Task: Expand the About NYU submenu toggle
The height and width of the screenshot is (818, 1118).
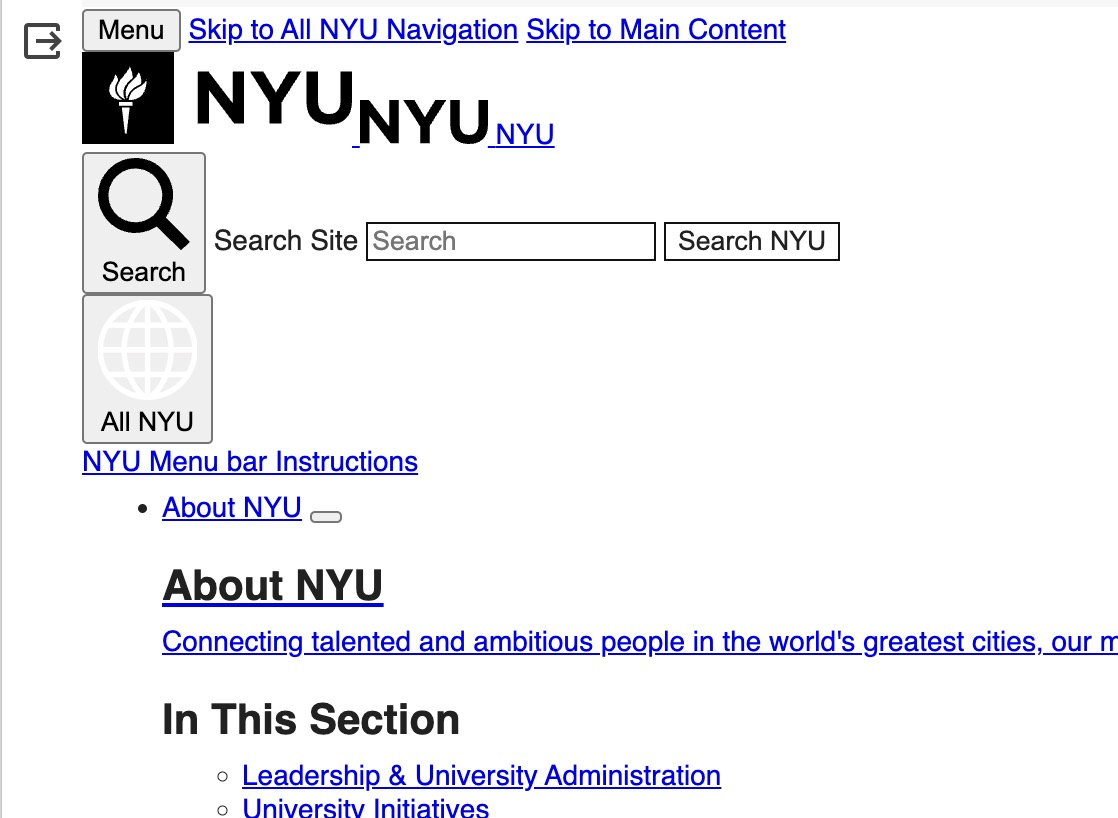Action: (x=326, y=517)
